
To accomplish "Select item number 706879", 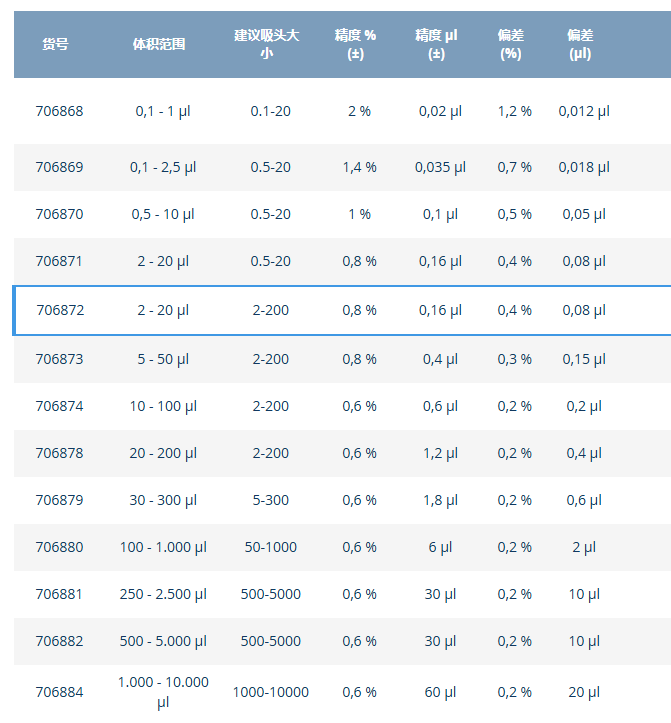I will click(x=59, y=500).
